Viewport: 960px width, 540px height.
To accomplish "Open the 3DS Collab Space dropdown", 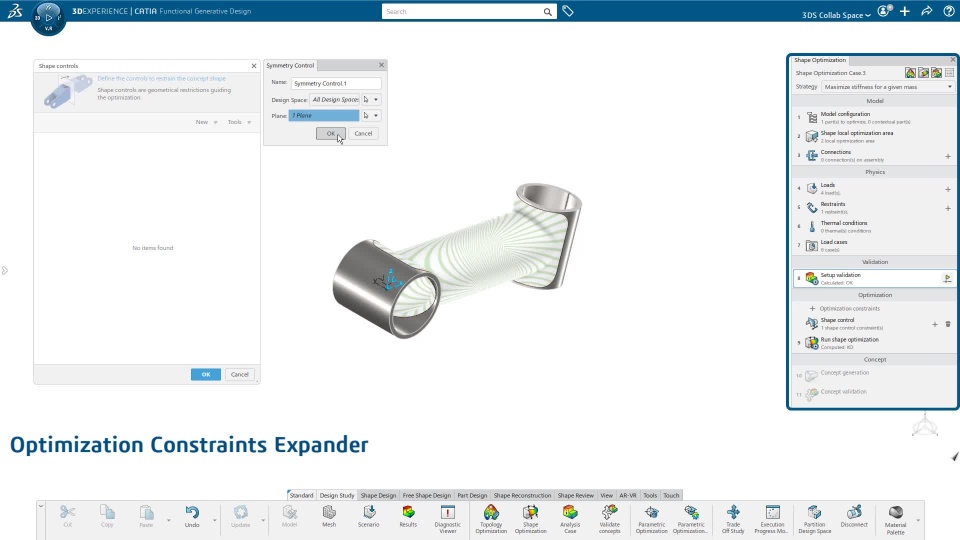I will [836, 15].
